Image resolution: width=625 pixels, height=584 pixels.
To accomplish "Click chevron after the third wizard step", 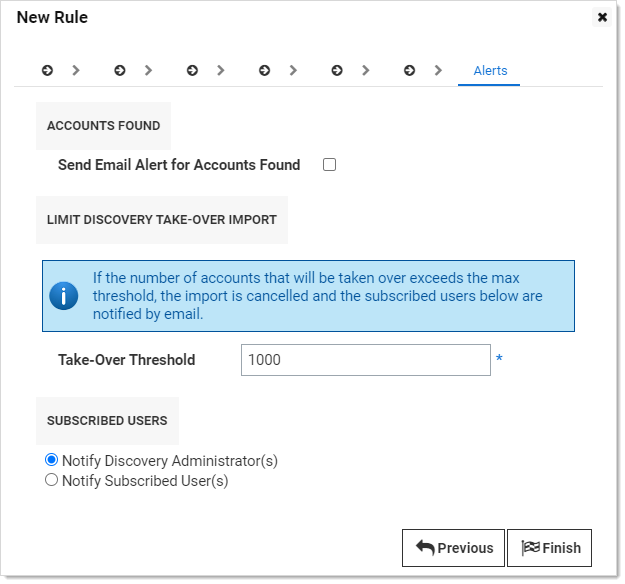I will tap(220, 71).
